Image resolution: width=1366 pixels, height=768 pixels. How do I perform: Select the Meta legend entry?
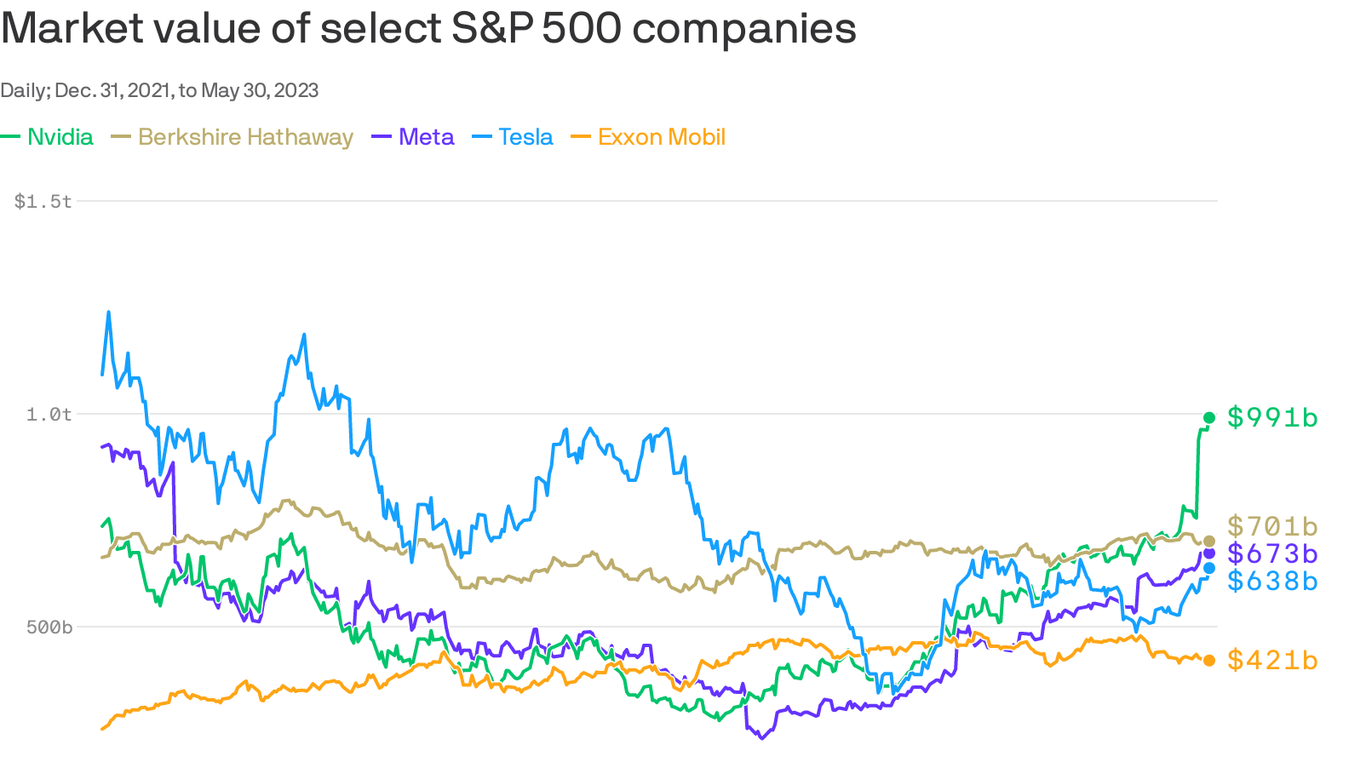tap(426, 137)
